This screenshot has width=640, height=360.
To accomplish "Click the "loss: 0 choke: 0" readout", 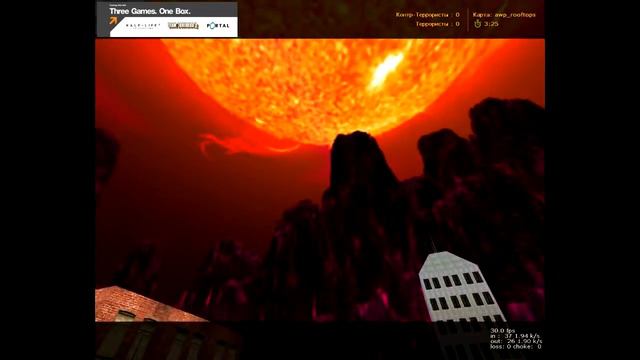I will pyautogui.click(x=516, y=347).
